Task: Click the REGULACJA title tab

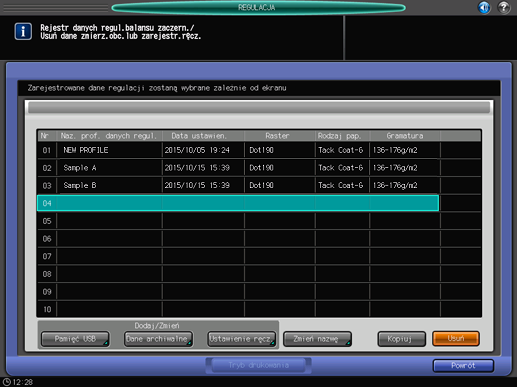Action: [x=258, y=8]
